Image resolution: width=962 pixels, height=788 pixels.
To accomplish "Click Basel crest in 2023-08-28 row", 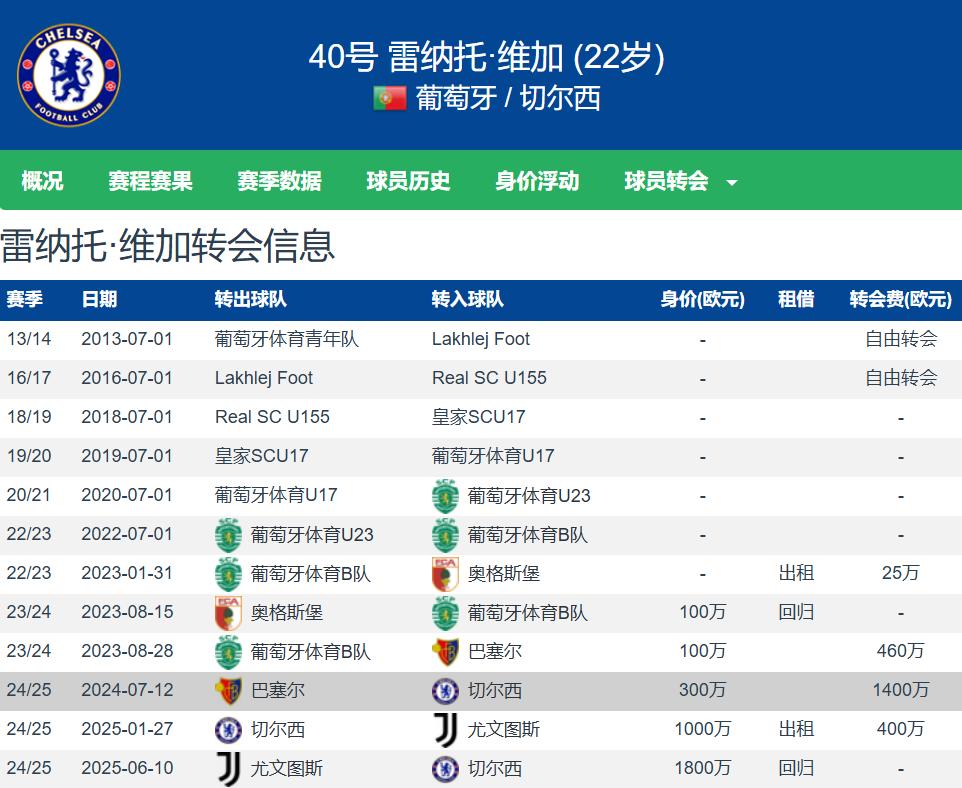I will tap(445, 652).
